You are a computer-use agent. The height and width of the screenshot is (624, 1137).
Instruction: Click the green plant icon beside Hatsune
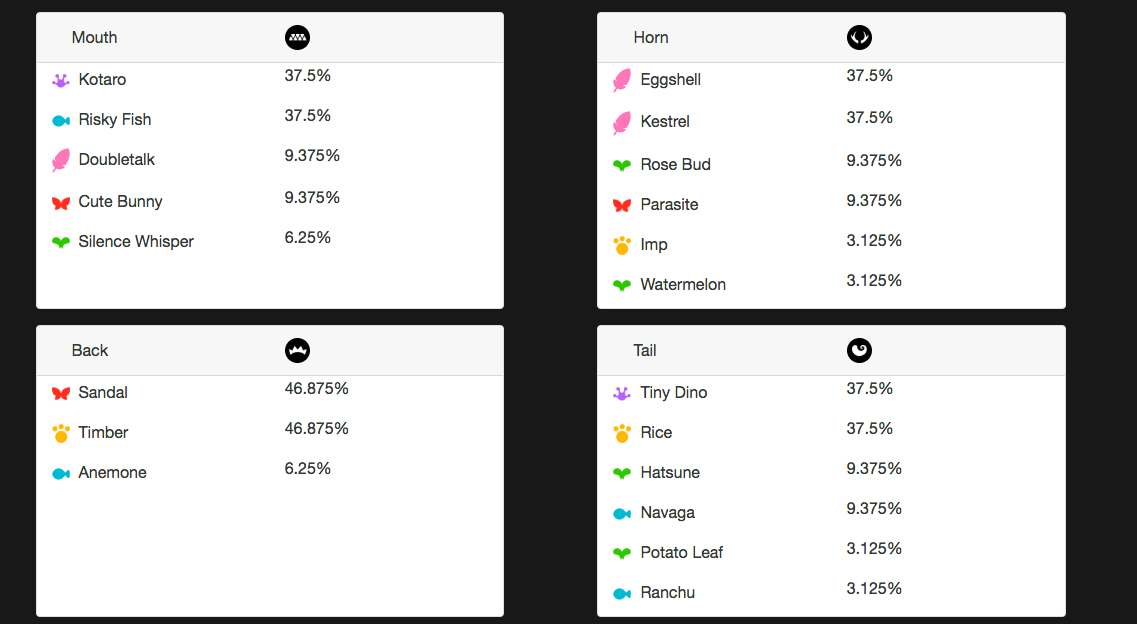point(622,473)
